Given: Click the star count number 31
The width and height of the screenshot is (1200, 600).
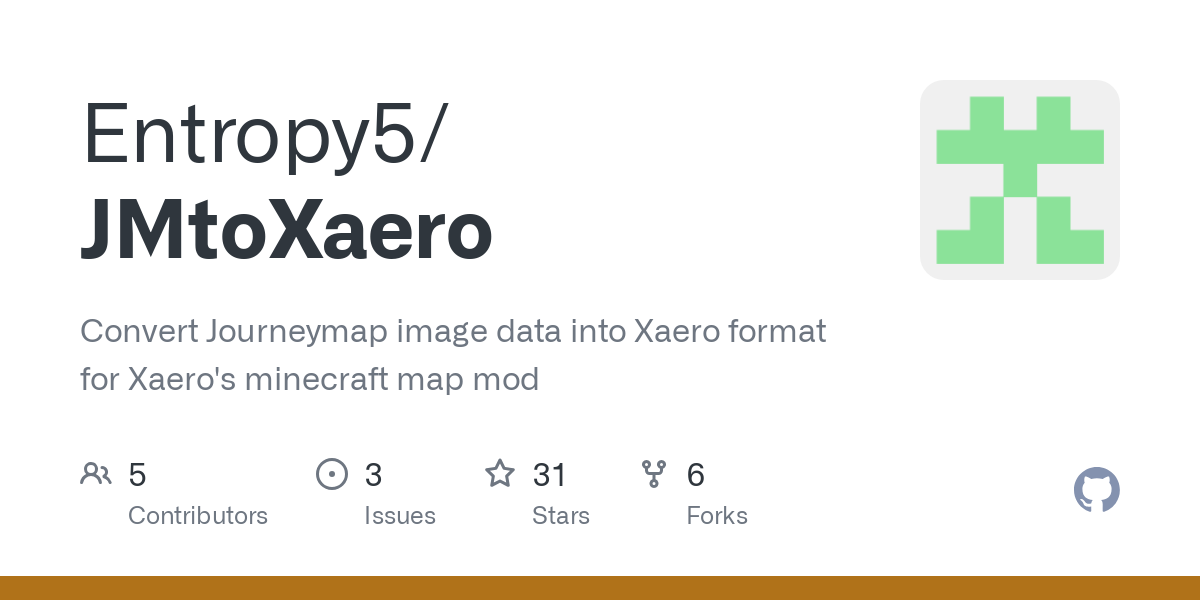Looking at the screenshot, I should pos(550,475).
